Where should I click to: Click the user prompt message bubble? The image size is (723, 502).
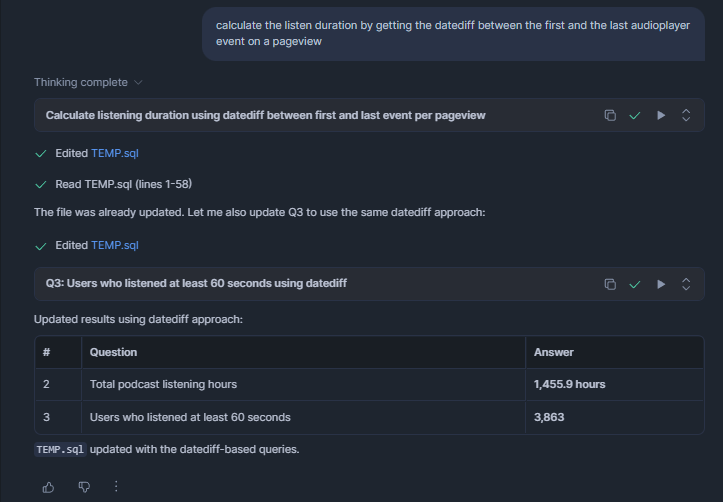tap(452, 33)
